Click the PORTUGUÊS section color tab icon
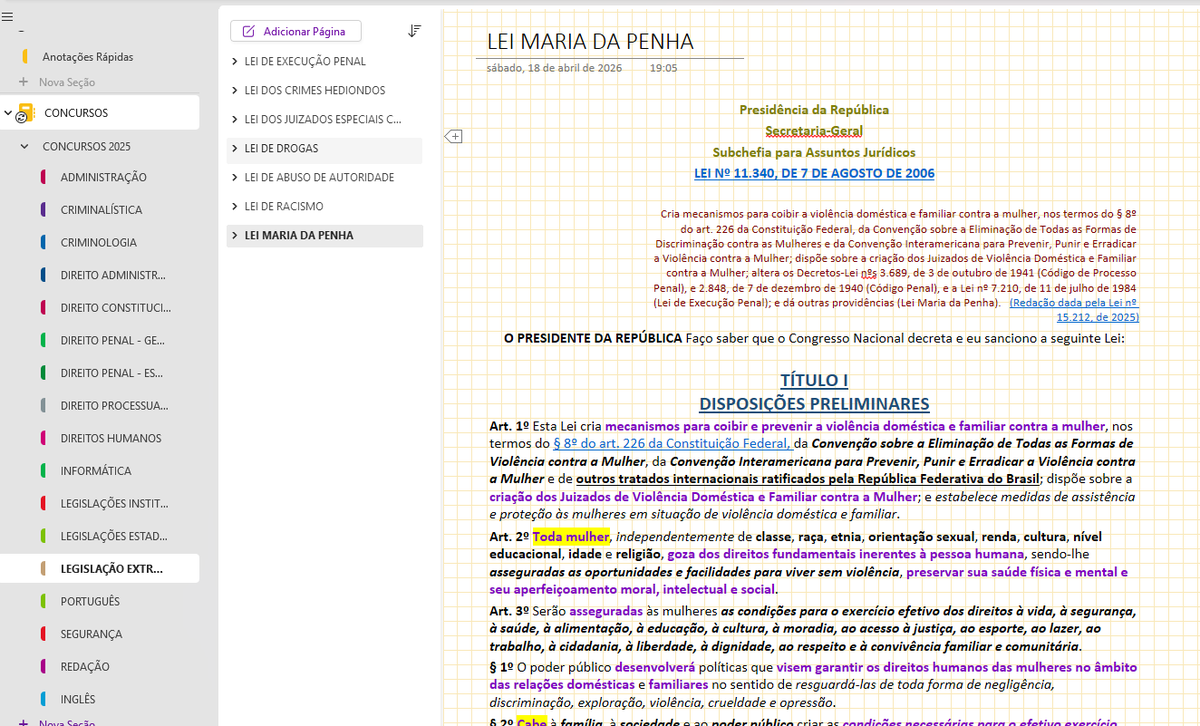 (44, 601)
